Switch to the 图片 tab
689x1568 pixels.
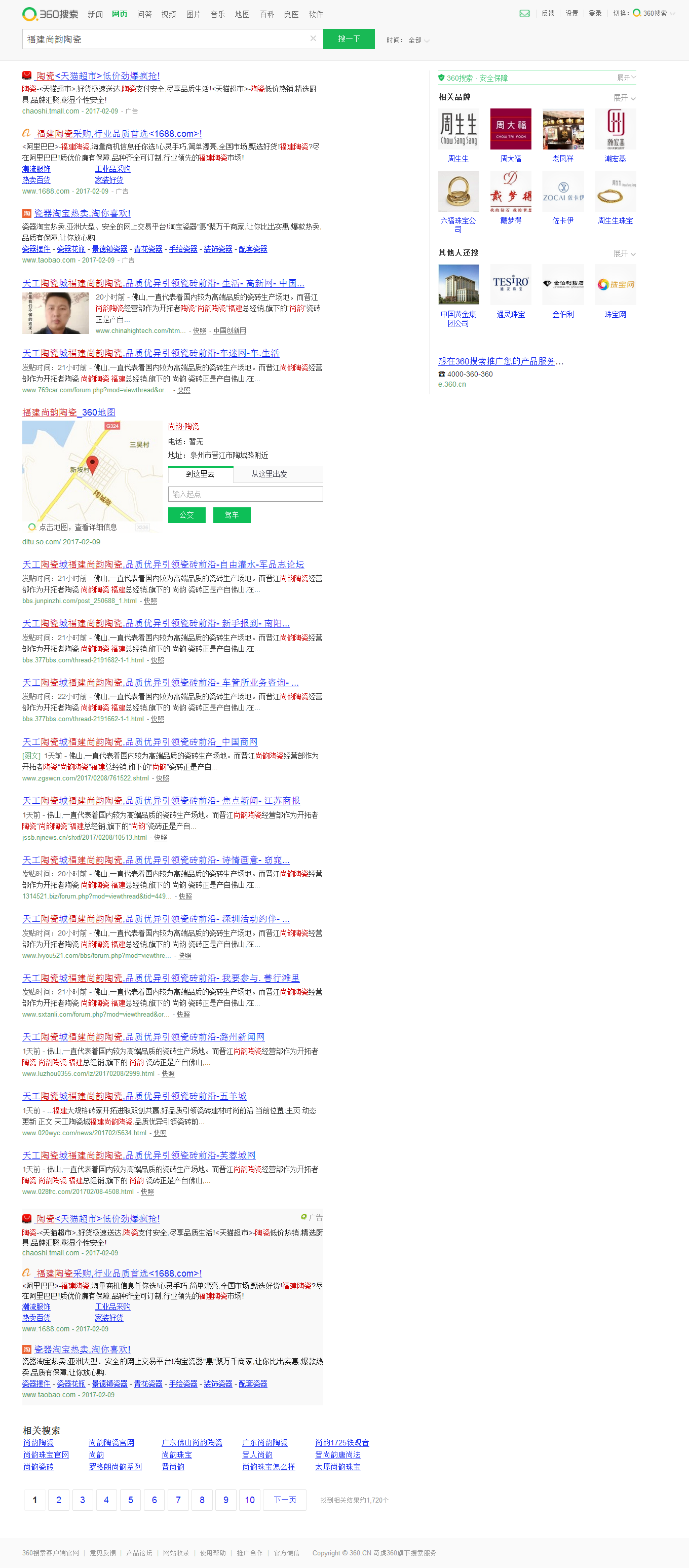point(193,14)
